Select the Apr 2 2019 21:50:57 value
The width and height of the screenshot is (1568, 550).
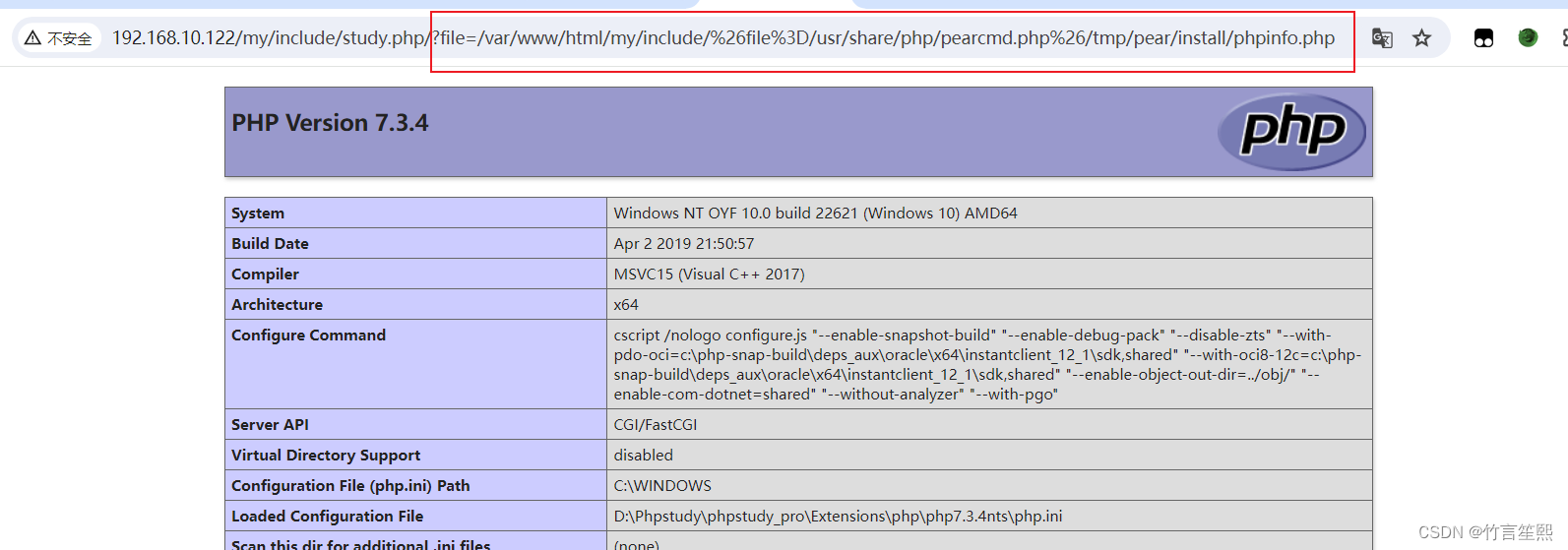pos(683,244)
